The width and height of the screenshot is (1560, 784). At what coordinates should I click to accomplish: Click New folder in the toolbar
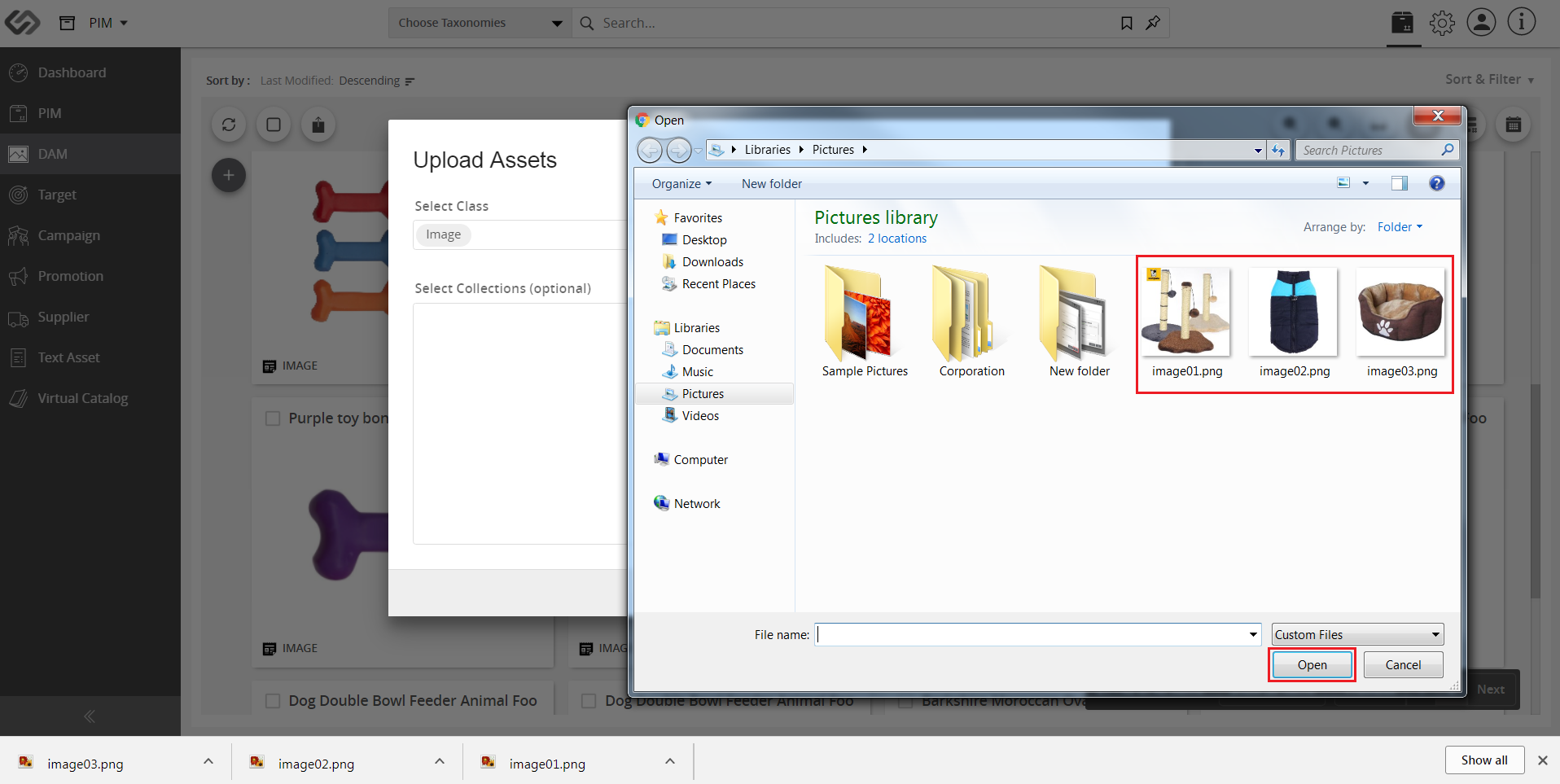point(772,184)
